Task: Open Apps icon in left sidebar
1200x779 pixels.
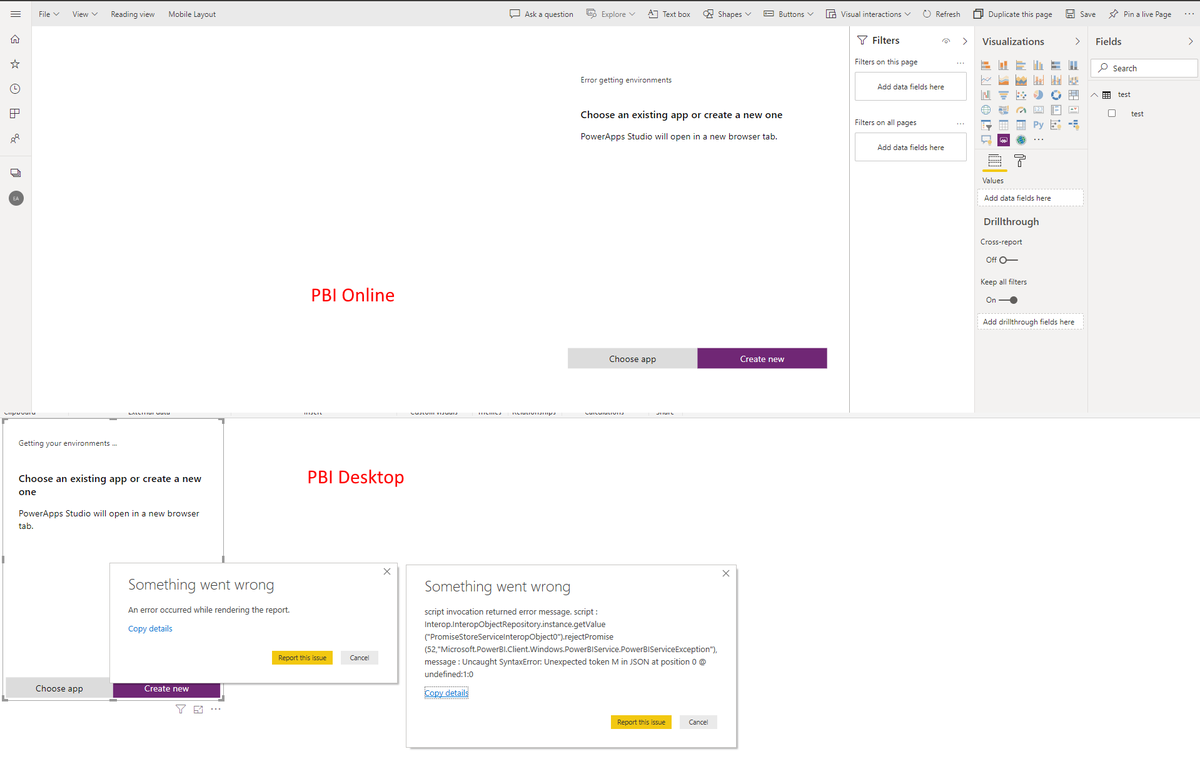Action: tap(15, 113)
